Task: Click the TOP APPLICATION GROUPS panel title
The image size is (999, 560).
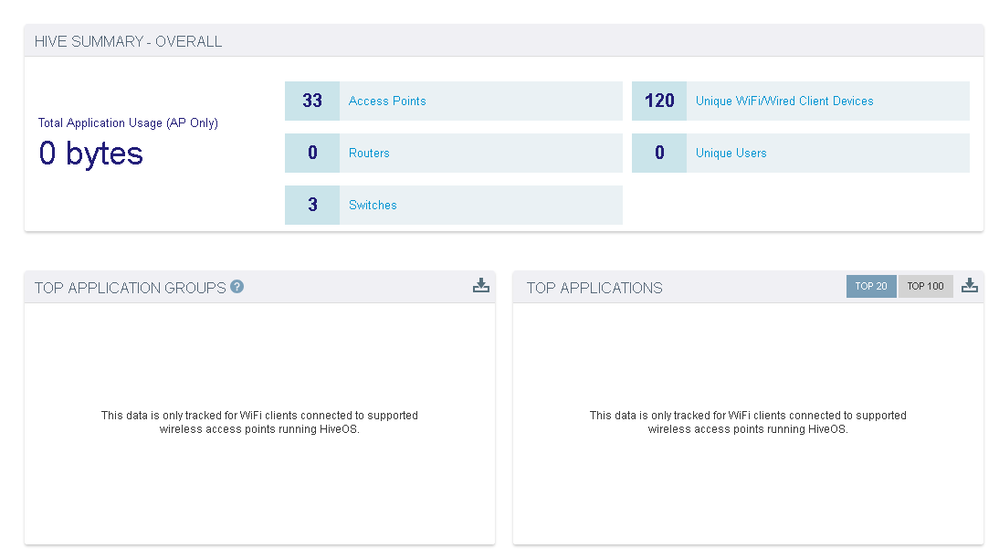Action: pos(130,288)
